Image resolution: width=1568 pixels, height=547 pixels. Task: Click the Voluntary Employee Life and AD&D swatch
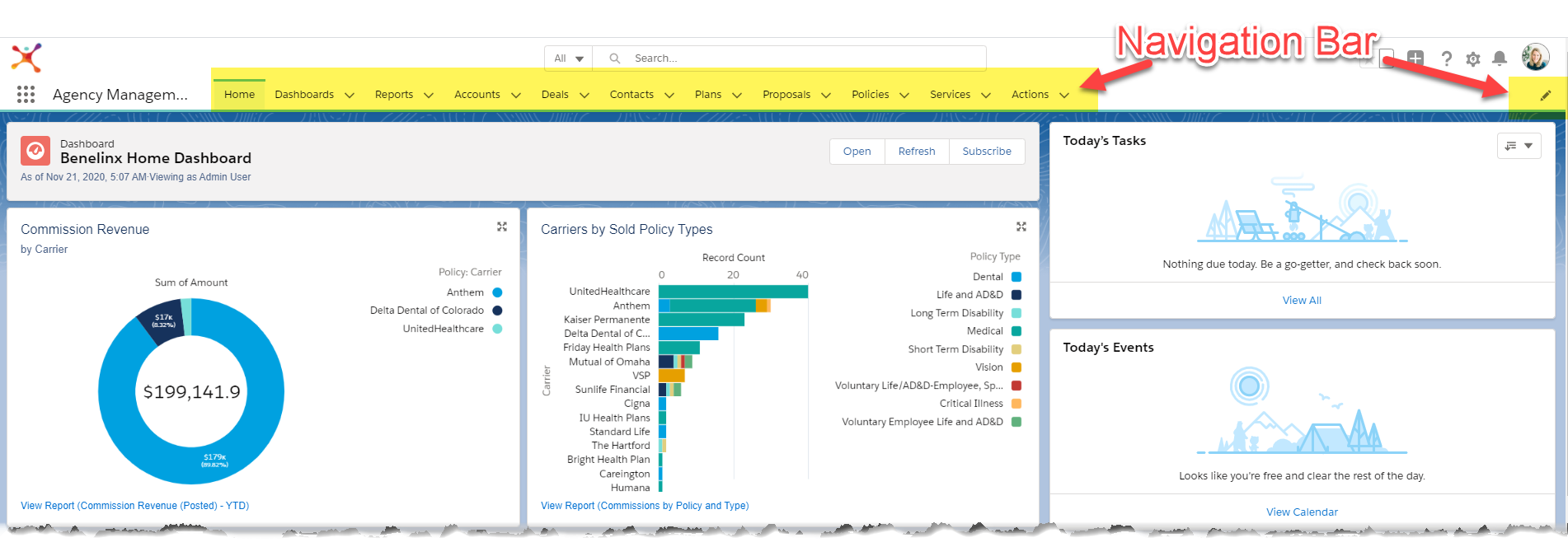(x=1016, y=422)
